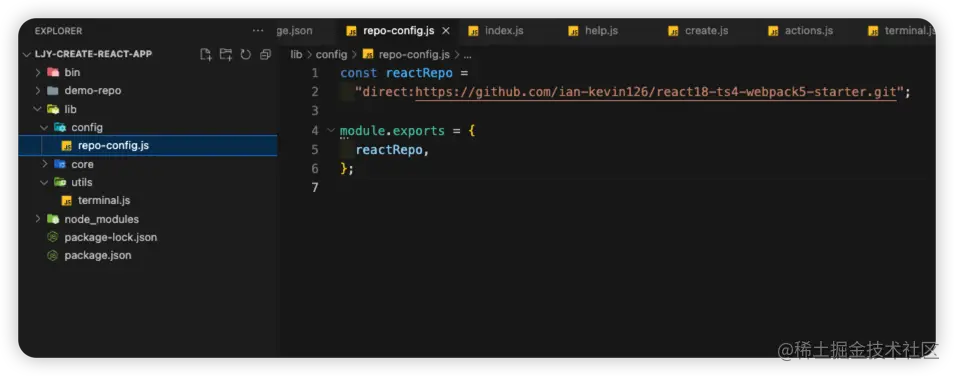Click the JS icon on the create.js tab
Image resolution: width=954 pixels, height=376 pixels.
tap(673, 31)
